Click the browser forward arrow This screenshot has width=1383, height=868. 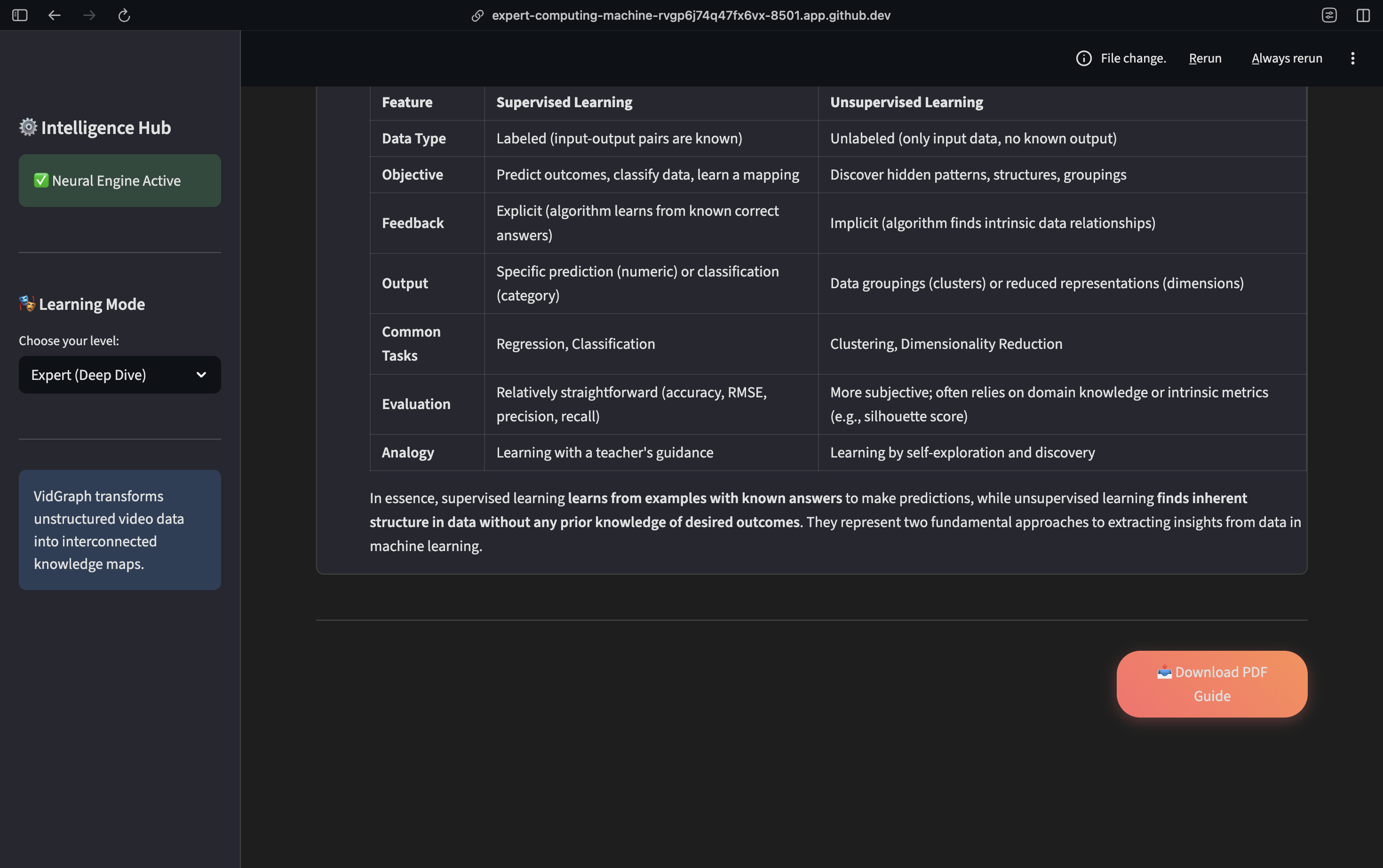tap(89, 16)
